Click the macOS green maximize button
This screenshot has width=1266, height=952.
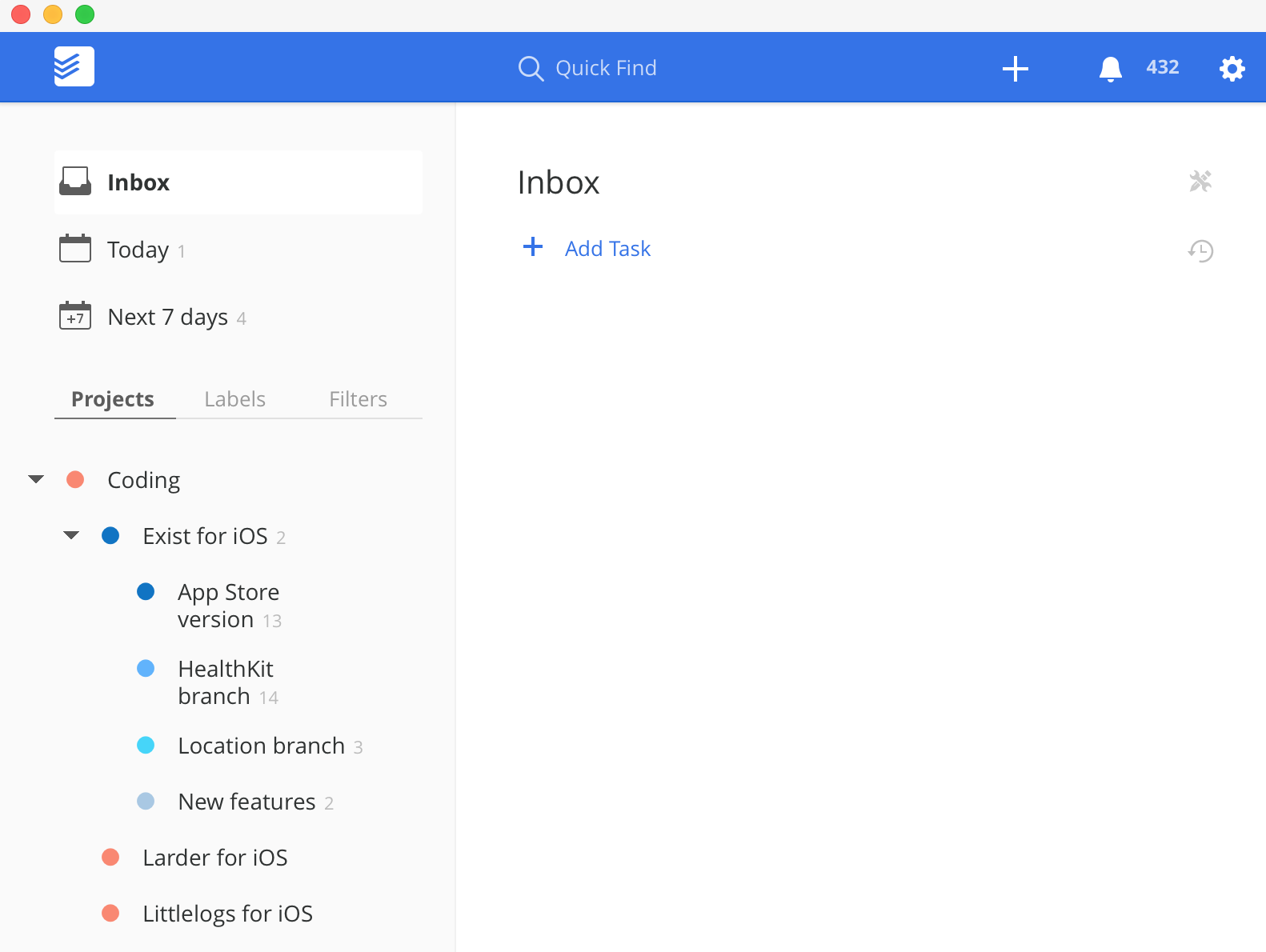(85, 14)
